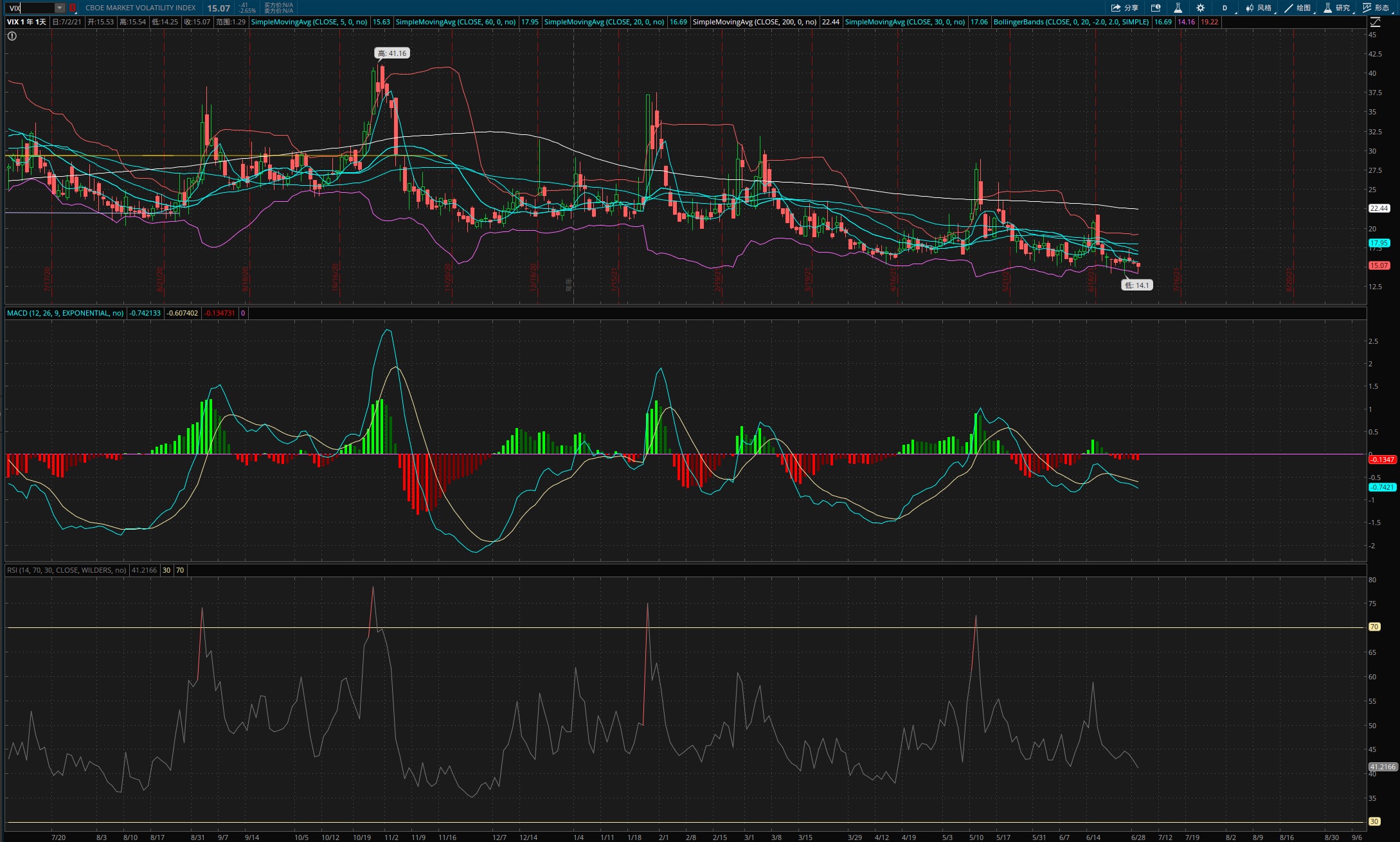The width and height of the screenshot is (1400, 842).
Task: Click the 6/28 date on time axis
Action: point(1138,838)
